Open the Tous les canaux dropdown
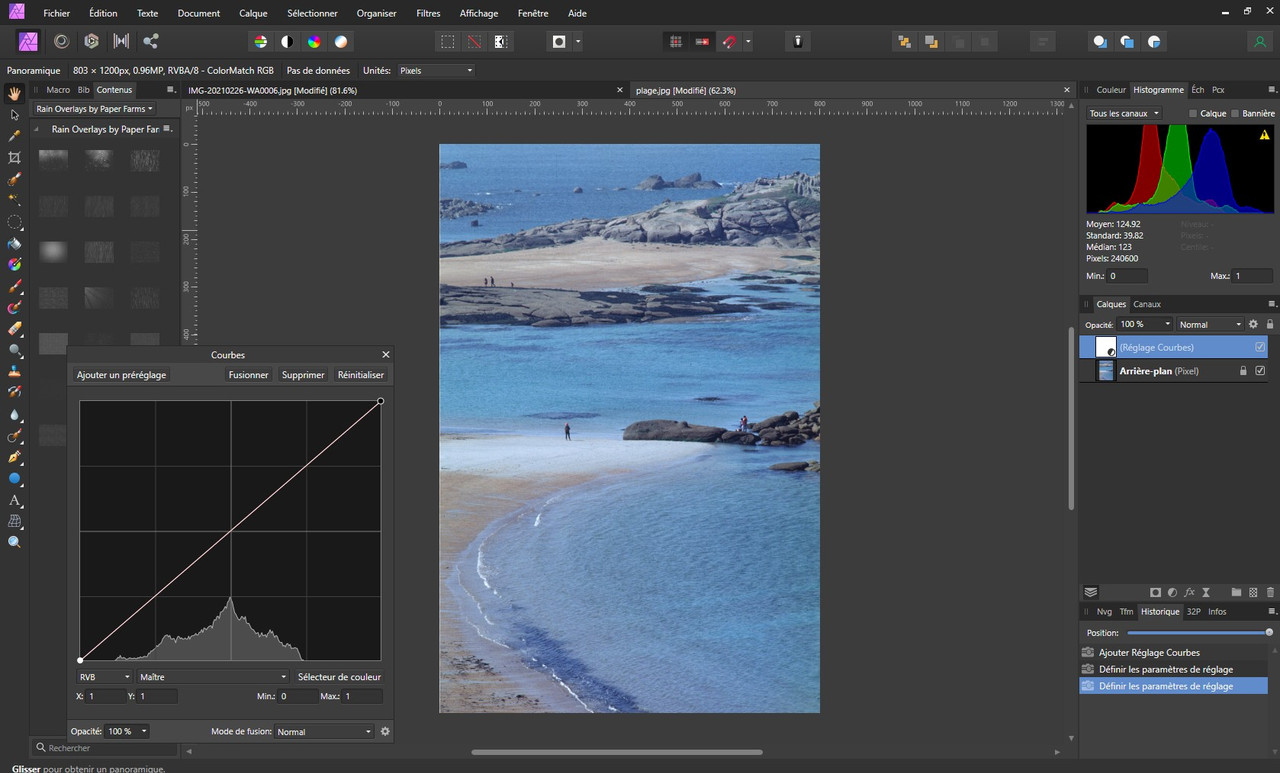 1124,114
